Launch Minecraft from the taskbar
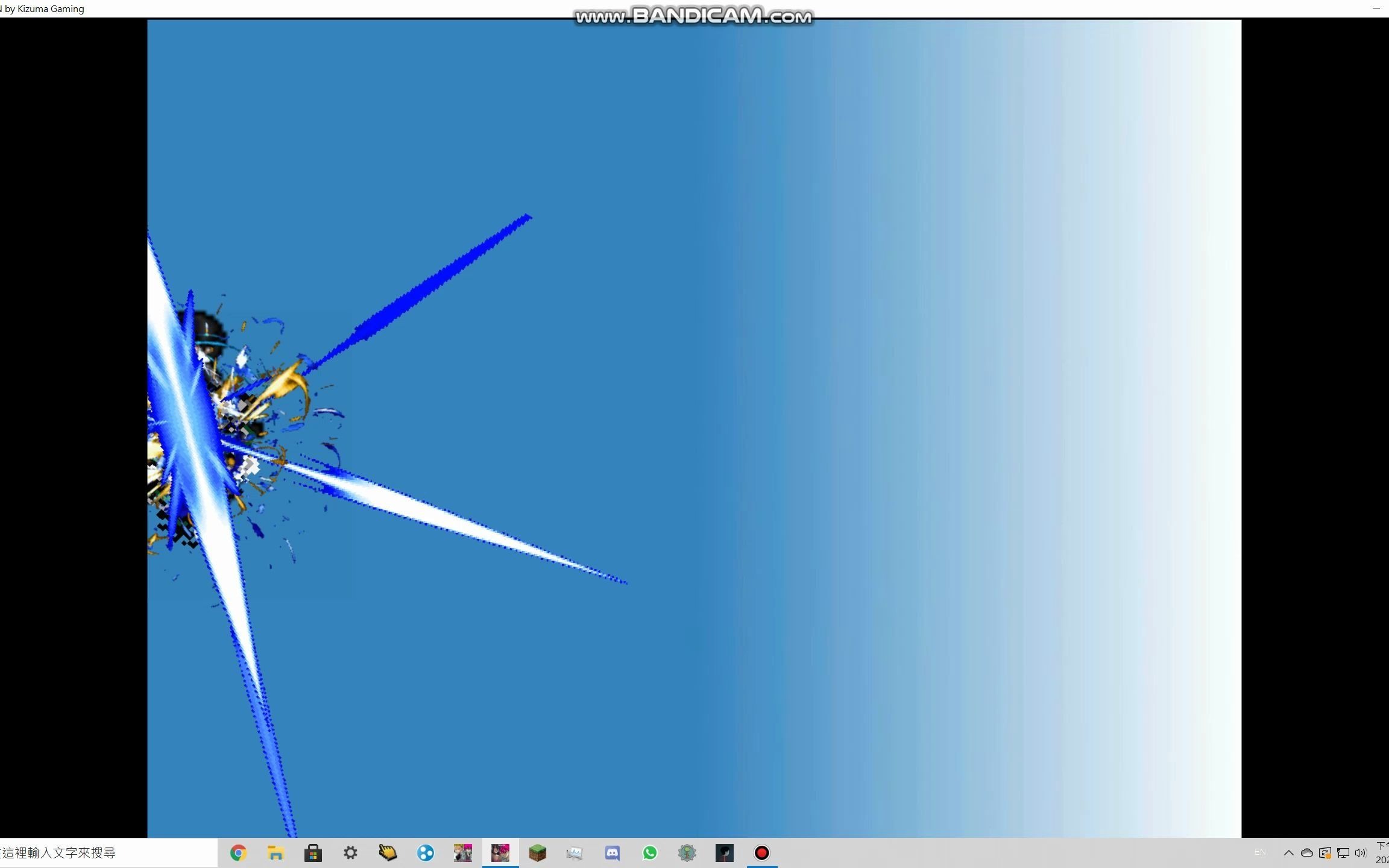Image resolution: width=1389 pixels, height=868 pixels. click(538, 853)
